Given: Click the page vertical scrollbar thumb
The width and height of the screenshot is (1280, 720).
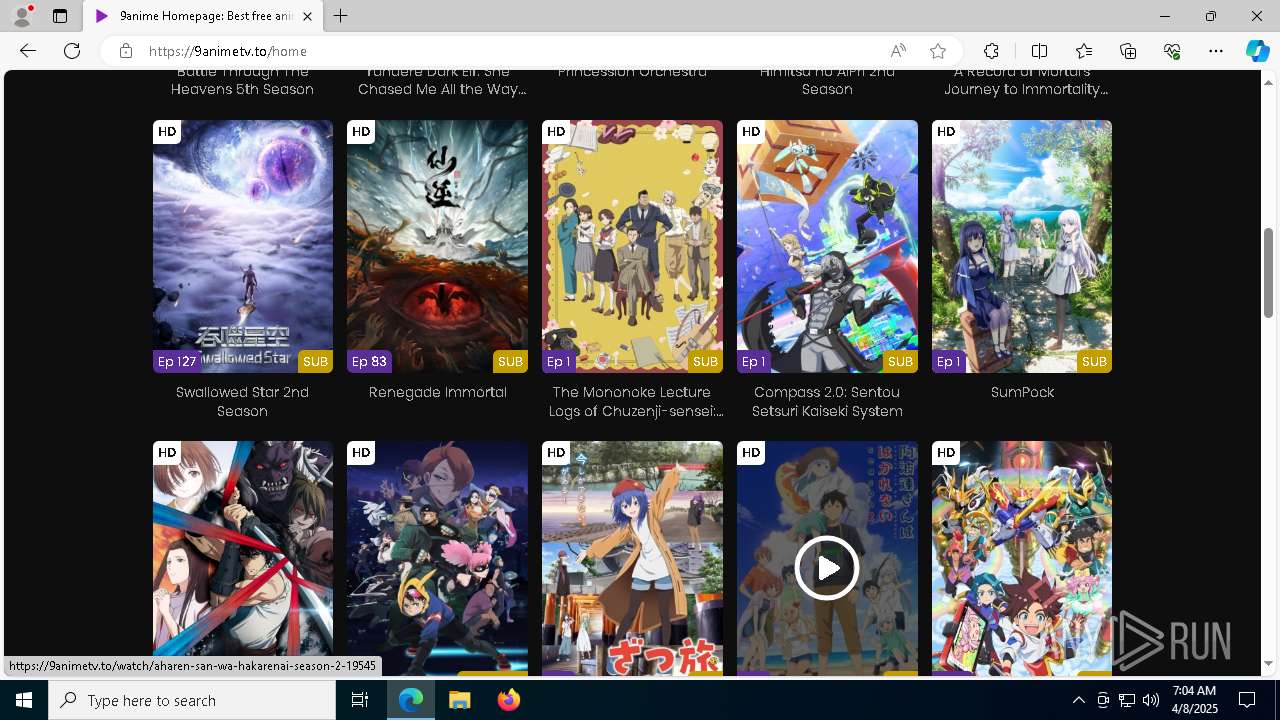Looking at the screenshot, I should 1268,273.
